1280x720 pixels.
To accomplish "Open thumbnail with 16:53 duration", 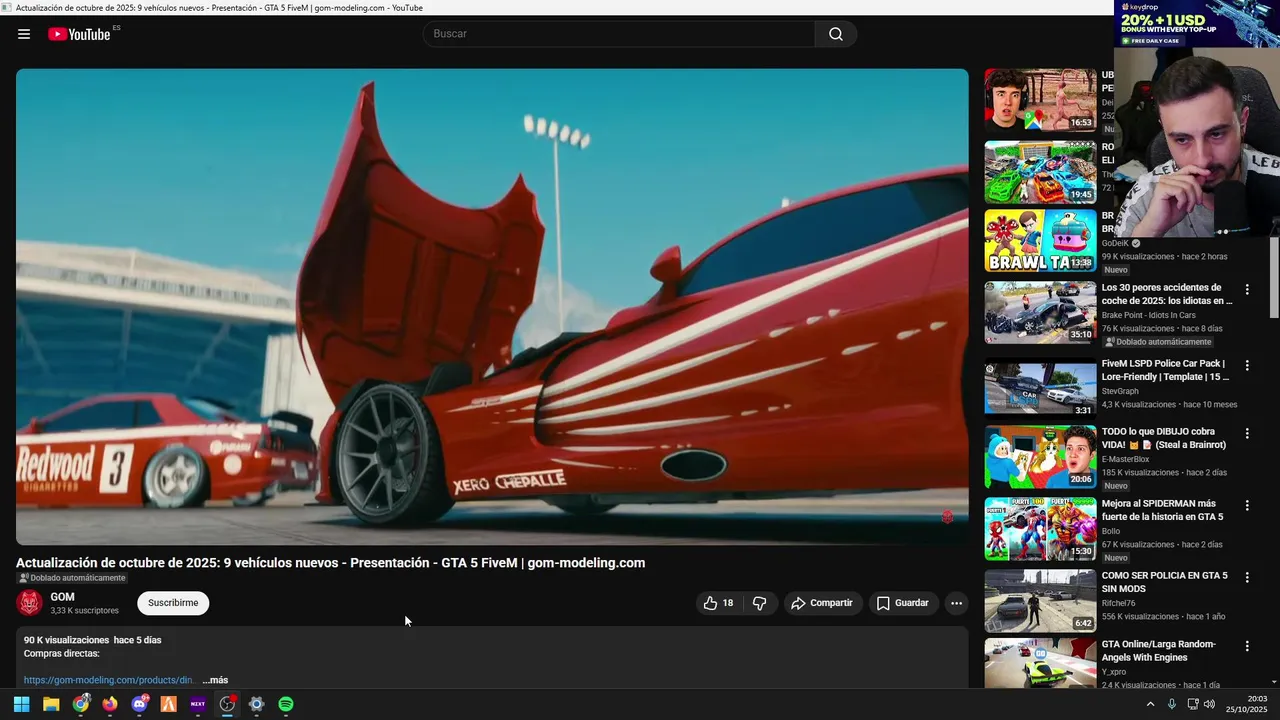I will click(x=1040, y=100).
